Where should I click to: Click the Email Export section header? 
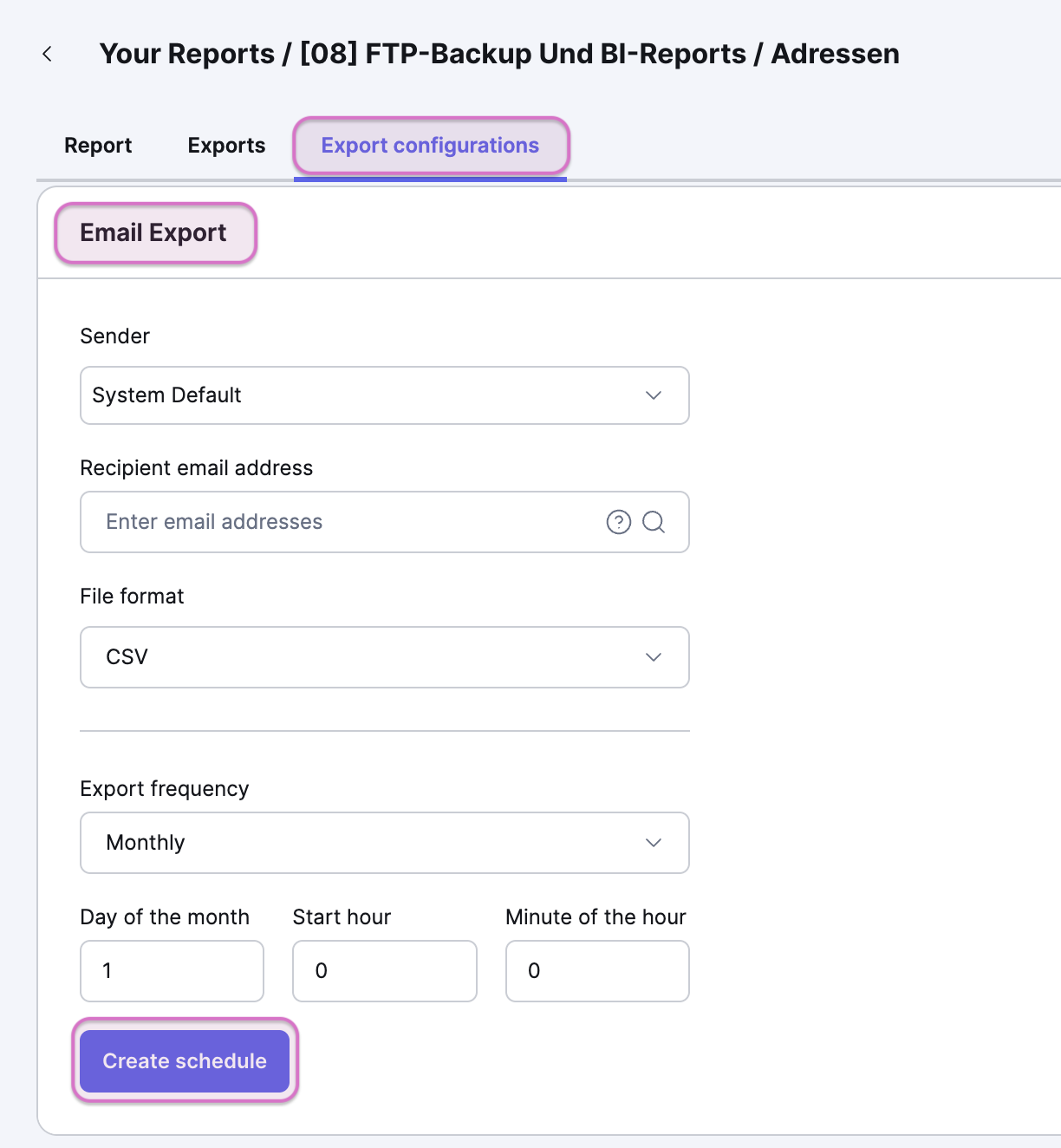pyautogui.click(x=153, y=233)
